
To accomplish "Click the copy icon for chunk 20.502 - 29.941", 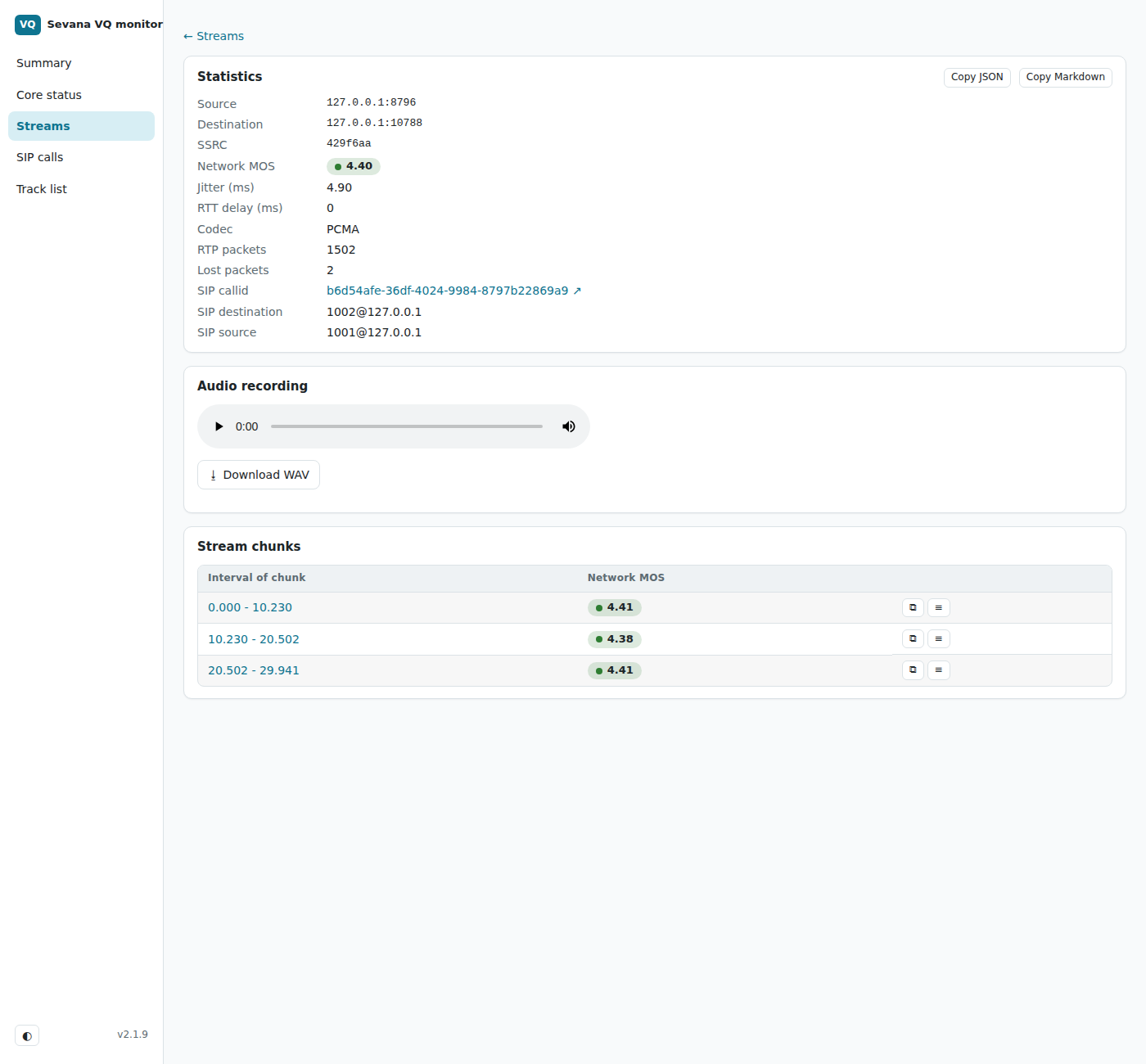I will pos(913,670).
